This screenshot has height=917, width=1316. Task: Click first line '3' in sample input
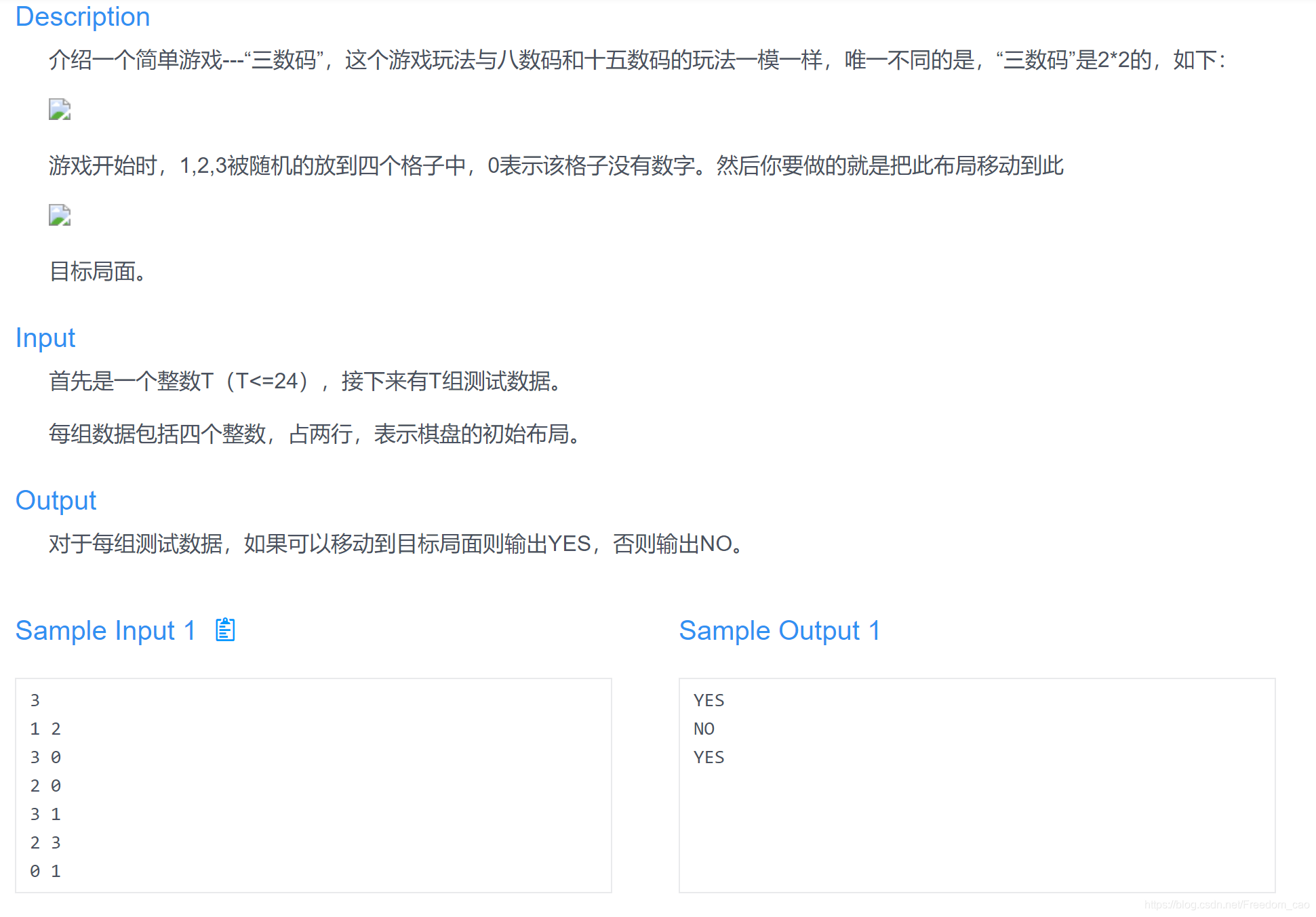click(35, 700)
